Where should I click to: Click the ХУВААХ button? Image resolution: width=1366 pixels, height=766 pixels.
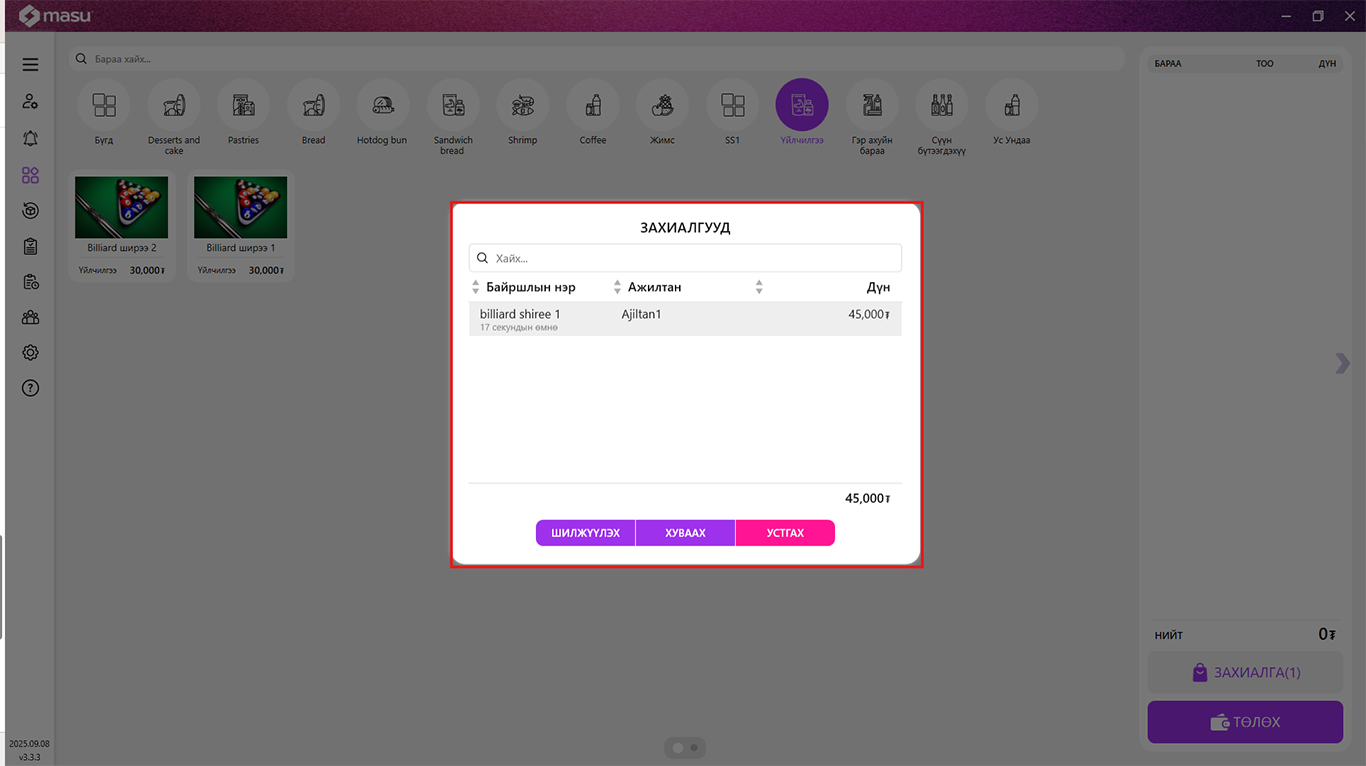coord(685,533)
